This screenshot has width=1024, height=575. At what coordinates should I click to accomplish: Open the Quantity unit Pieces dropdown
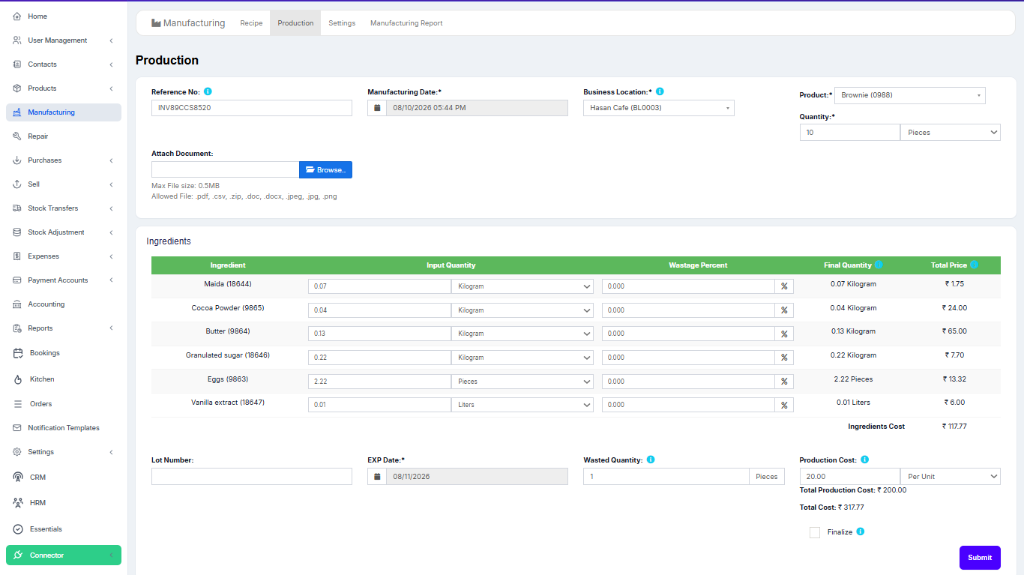click(x=950, y=133)
